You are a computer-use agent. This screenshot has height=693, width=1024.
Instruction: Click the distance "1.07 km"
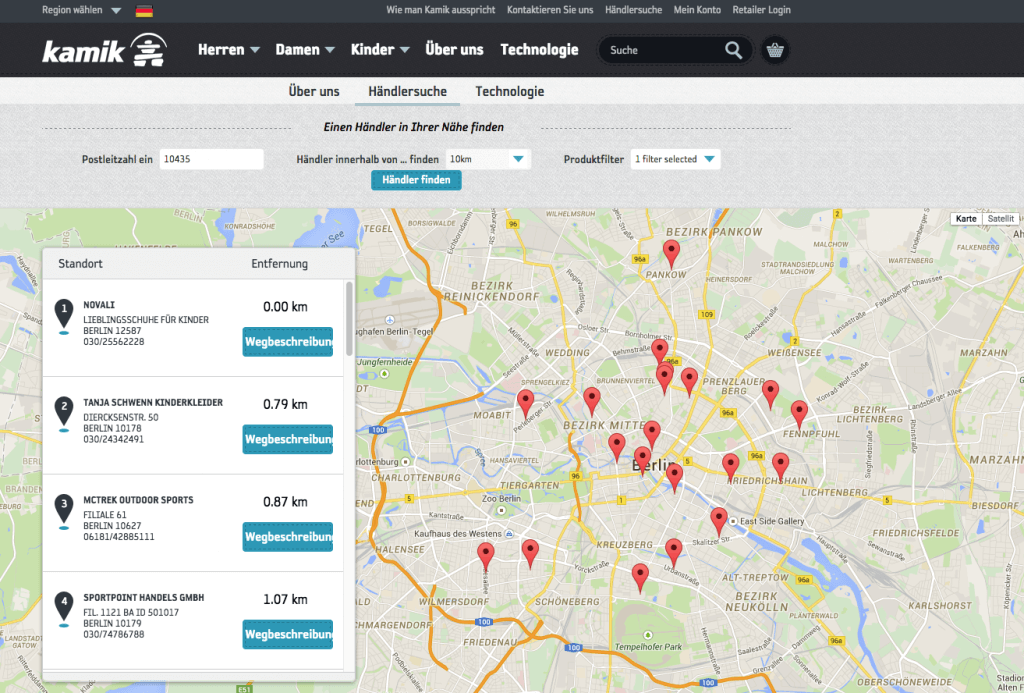285,600
